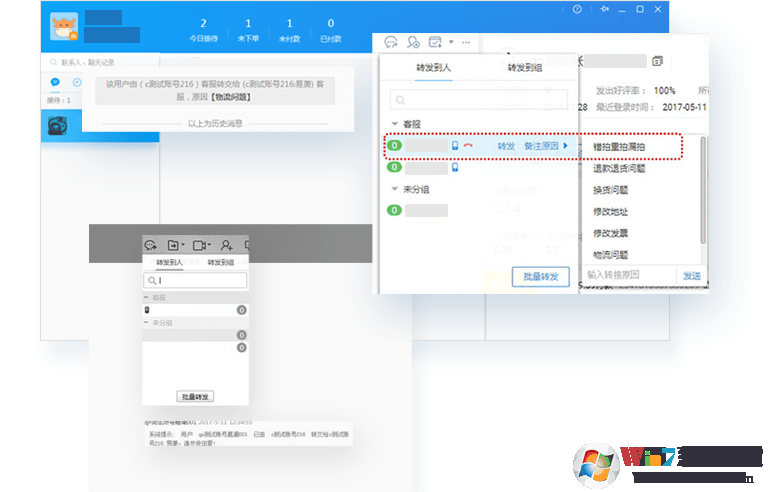Click the 今日接待 counter in the header
Viewport: 770px width, 492px height.
203,29
